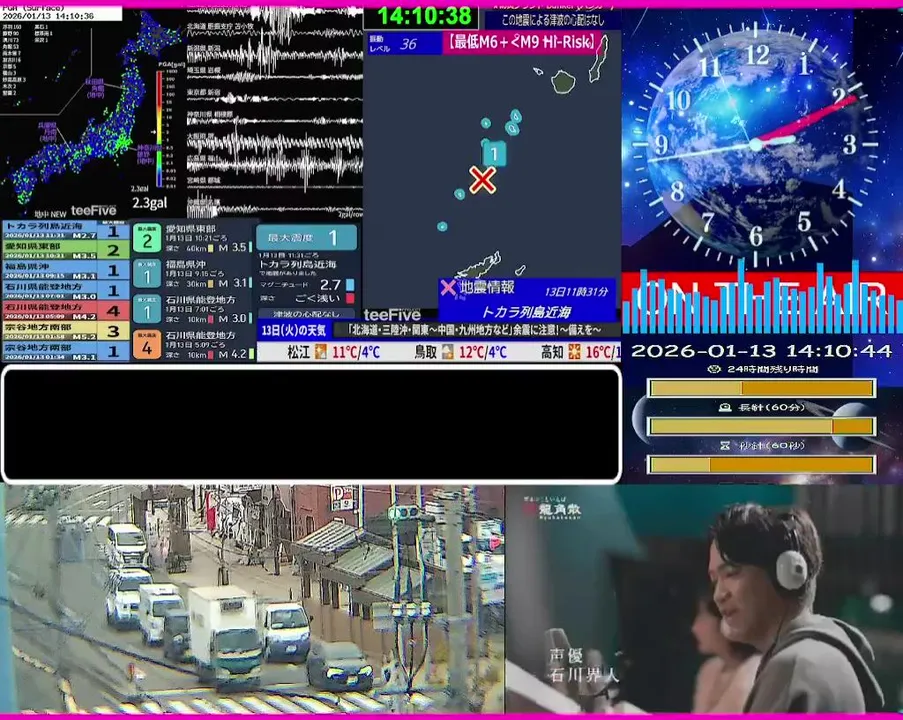Image resolution: width=903 pixels, height=720 pixels.
Task: Click the pink X icon beside 地震情報
Action: [x=448, y=287]
